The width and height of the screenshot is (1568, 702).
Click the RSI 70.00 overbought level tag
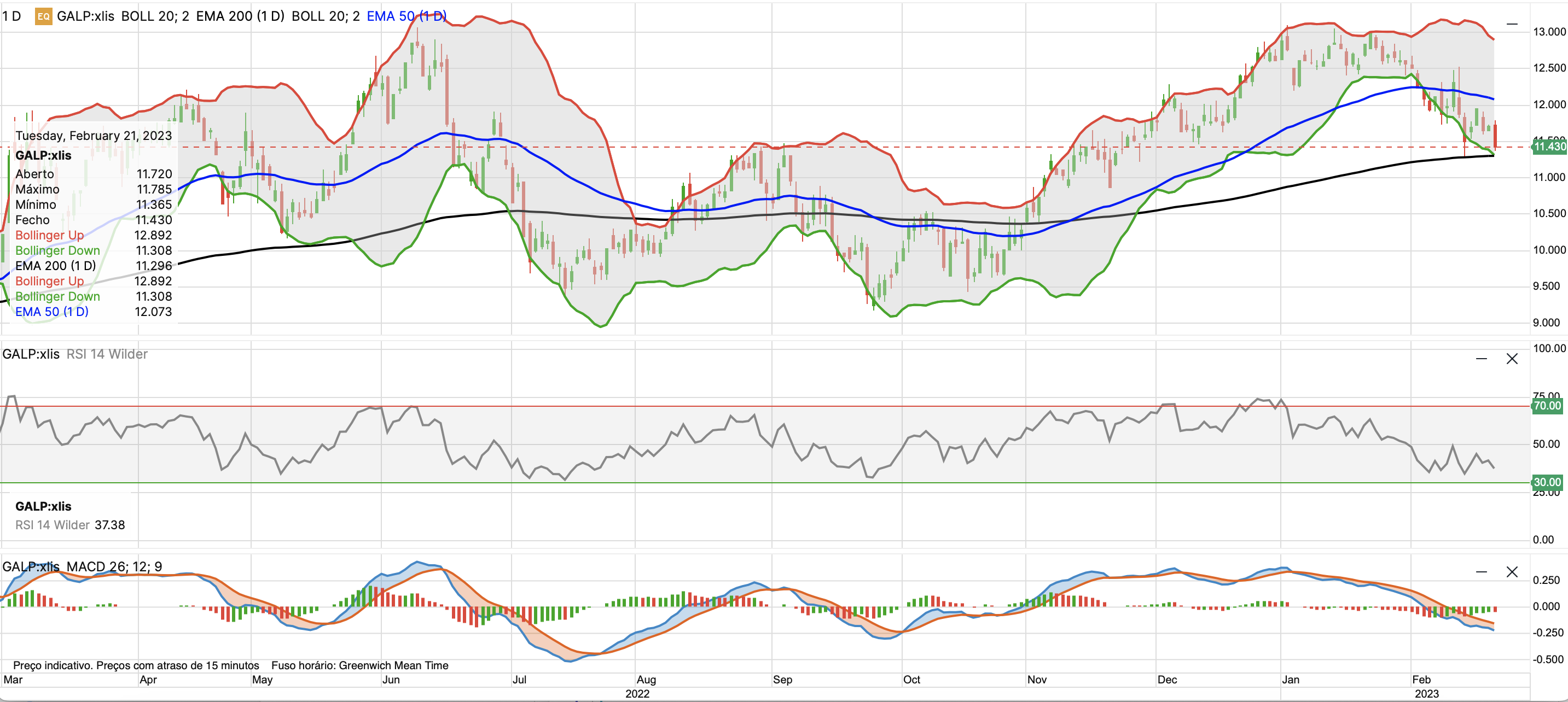coord(1547,406)
